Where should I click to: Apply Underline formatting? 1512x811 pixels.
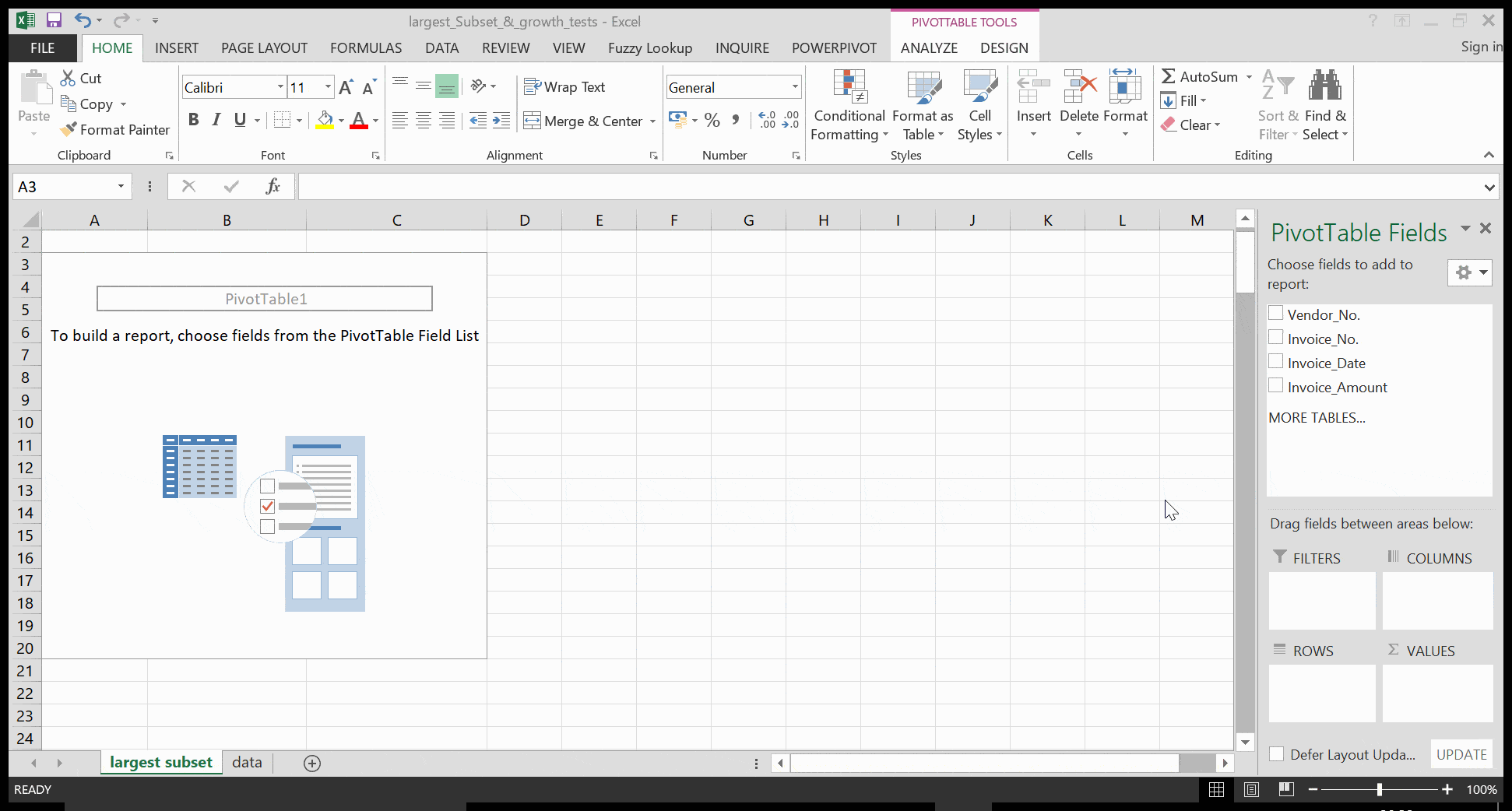(x=240, y=120)
